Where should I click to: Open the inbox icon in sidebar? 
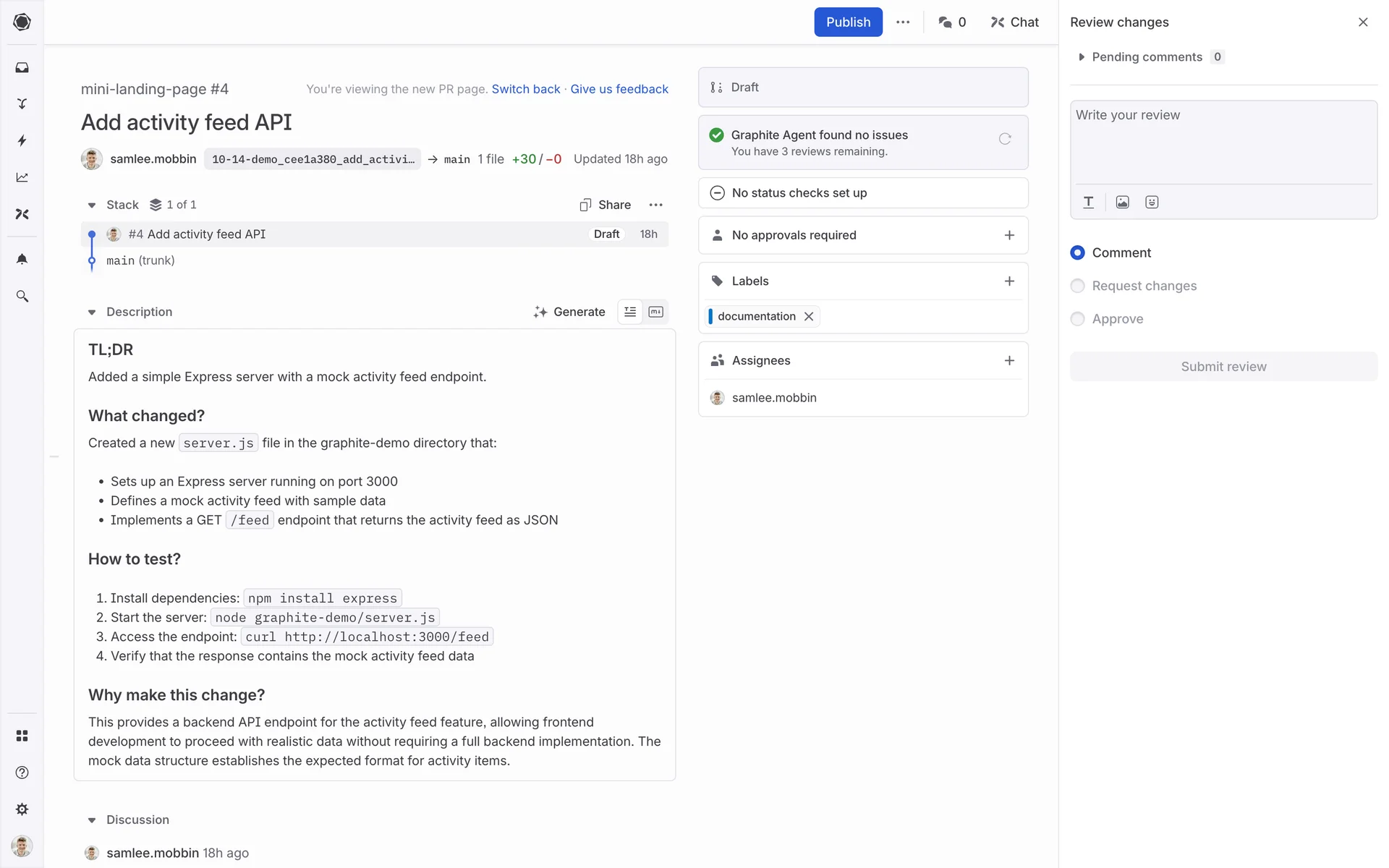pyautogui.click(x=22, y=67)
